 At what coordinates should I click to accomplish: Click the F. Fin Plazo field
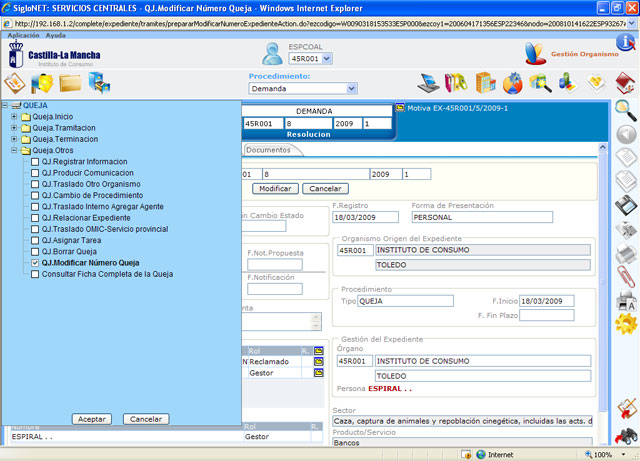pos(547,315)
